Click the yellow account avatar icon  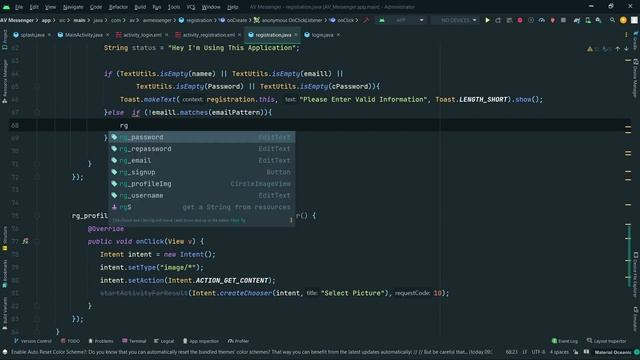[x=623, y=20]
